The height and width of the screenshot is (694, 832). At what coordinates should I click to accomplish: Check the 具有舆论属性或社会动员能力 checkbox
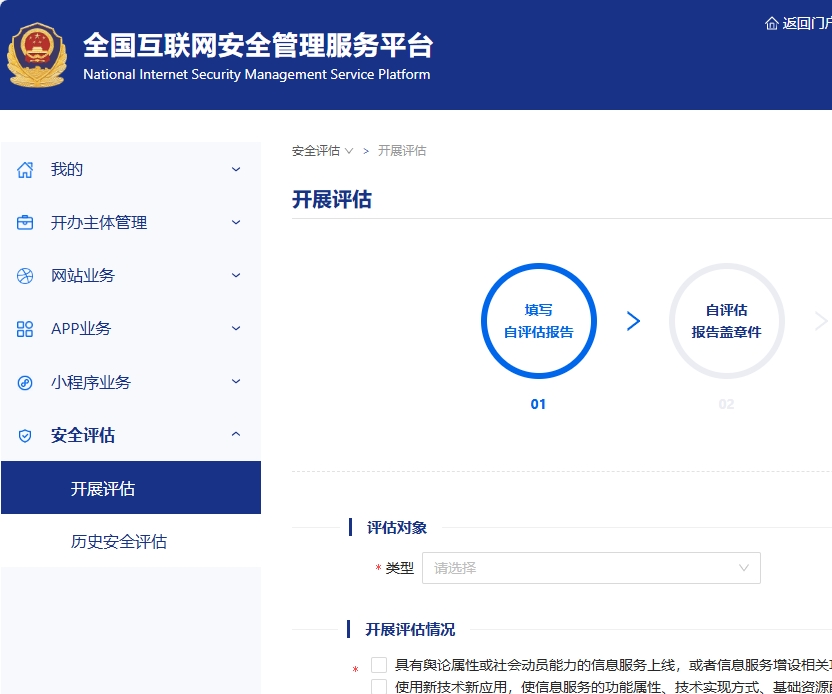[379, 665]
